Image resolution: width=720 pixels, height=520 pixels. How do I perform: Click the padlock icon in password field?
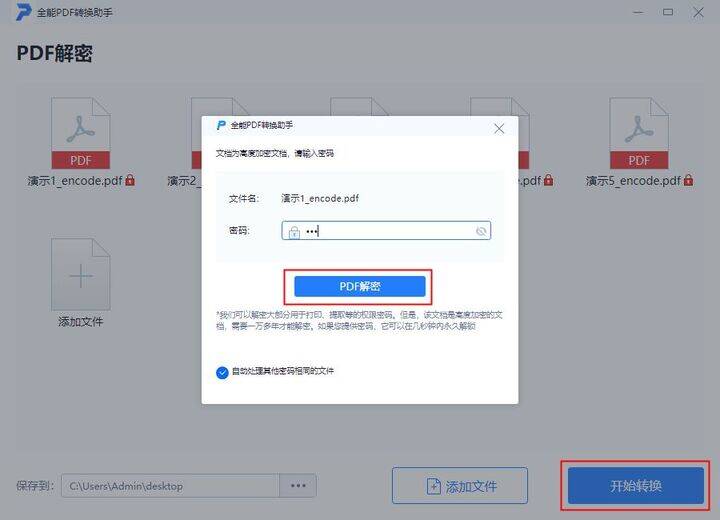(294, 232)
